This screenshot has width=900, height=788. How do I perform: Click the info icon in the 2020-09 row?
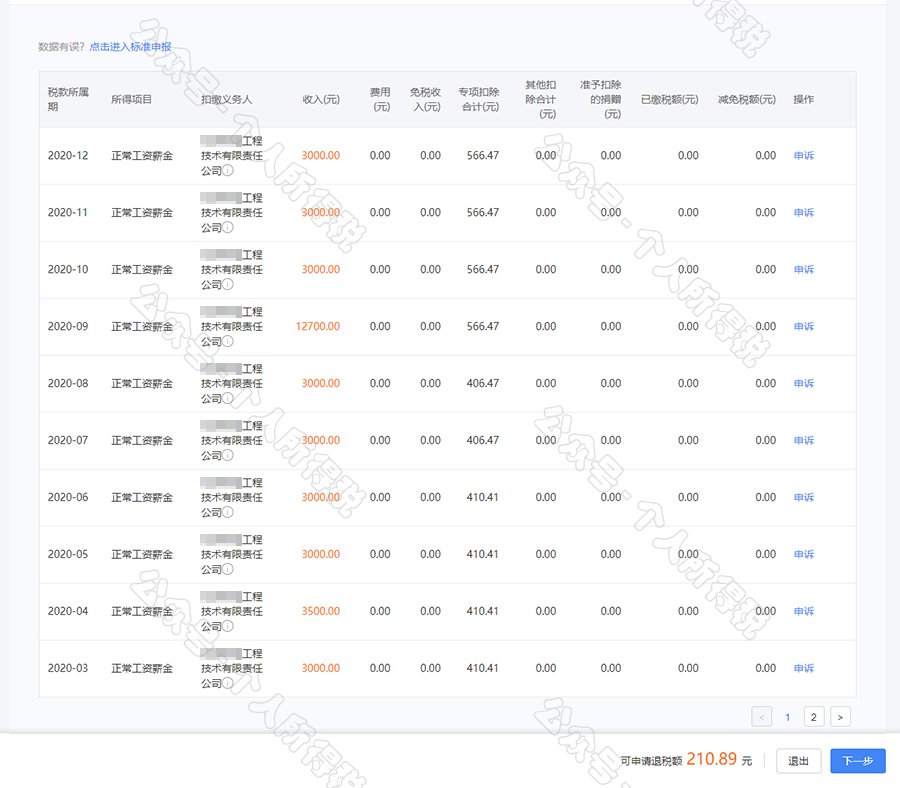[x=228, y=342]
